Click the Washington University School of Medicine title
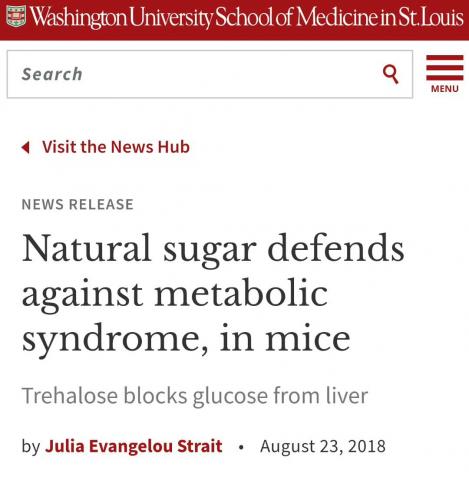The width and height of the screenshot is (469, 480). point(247,17)
